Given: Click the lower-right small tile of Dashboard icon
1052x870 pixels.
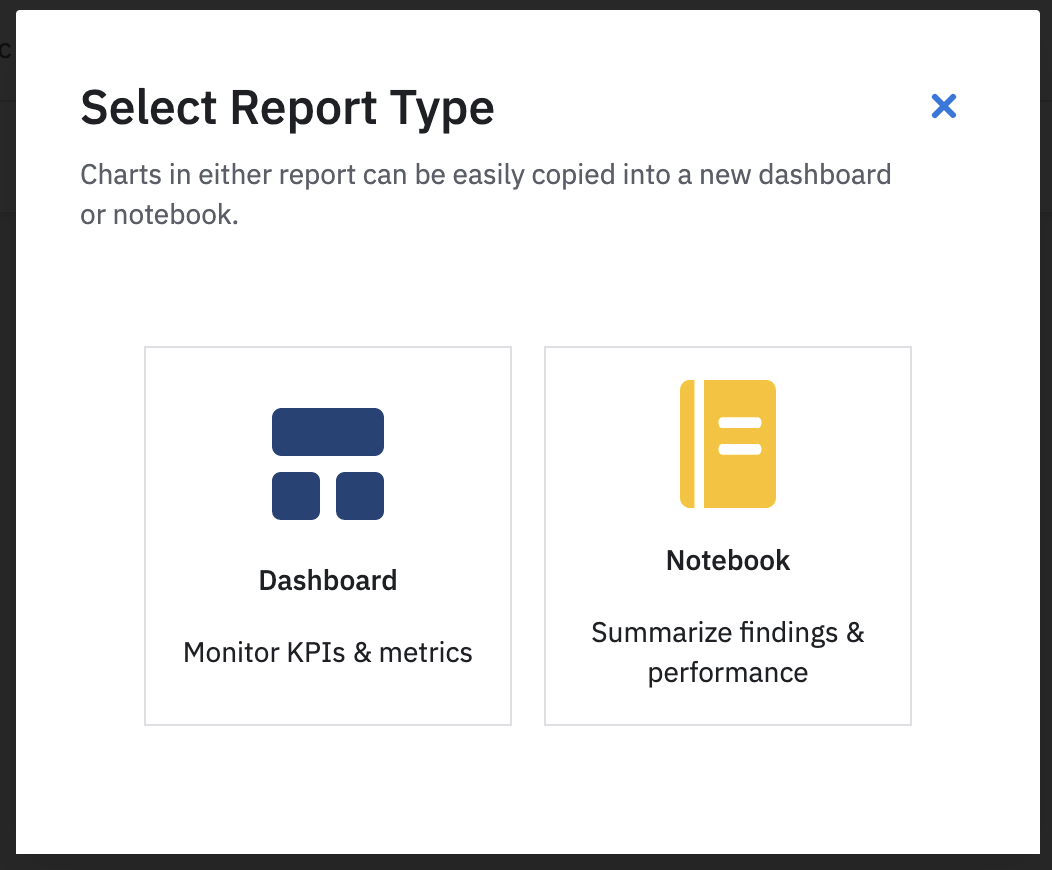Looking at the screenshot, I should (x=360, y=496).
